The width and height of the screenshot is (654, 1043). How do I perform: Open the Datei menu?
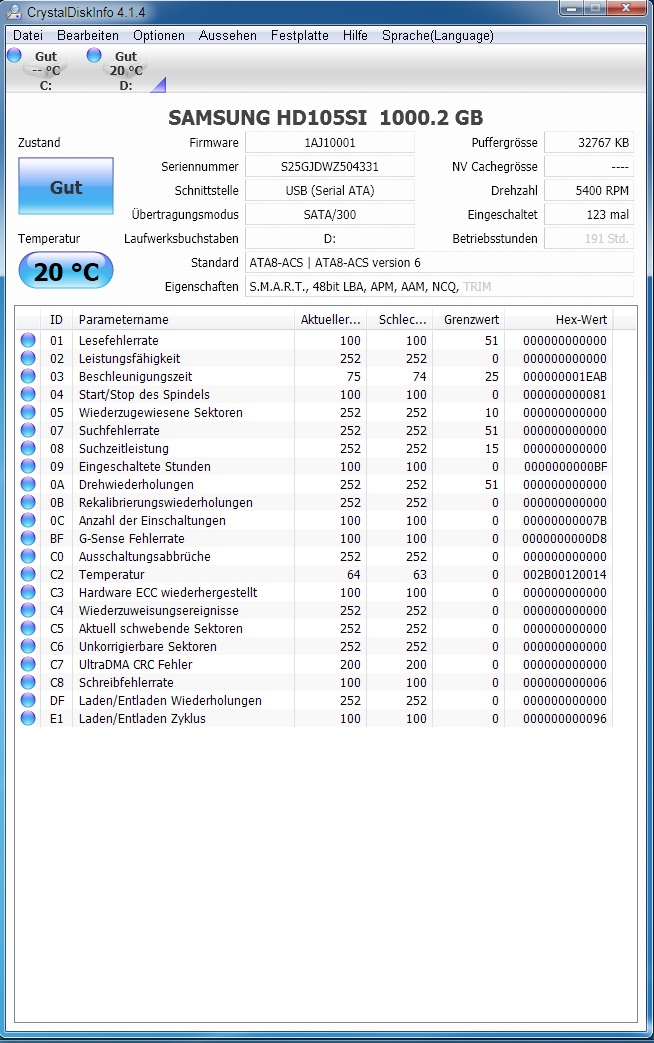pos(28,35)
